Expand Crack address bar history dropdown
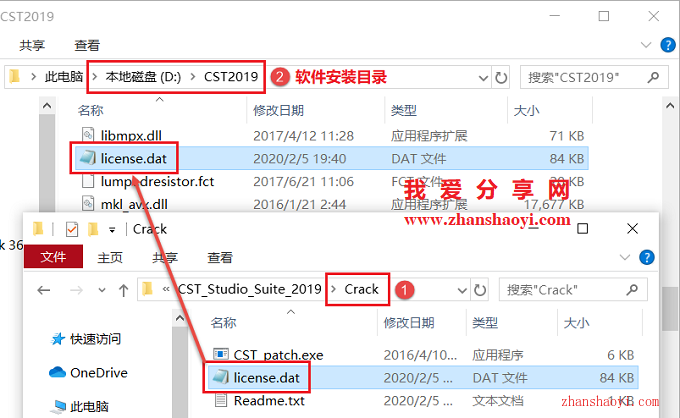 click(462, 290)
